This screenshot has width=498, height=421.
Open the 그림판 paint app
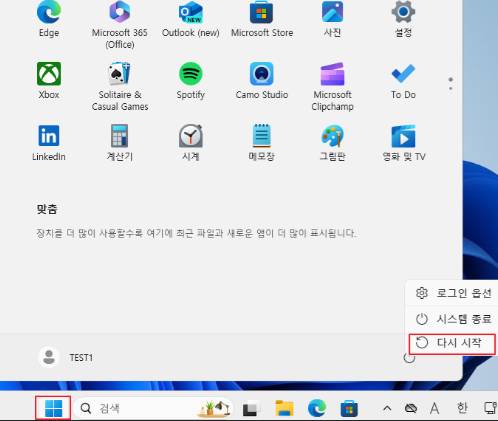click(x=332, y=143)
